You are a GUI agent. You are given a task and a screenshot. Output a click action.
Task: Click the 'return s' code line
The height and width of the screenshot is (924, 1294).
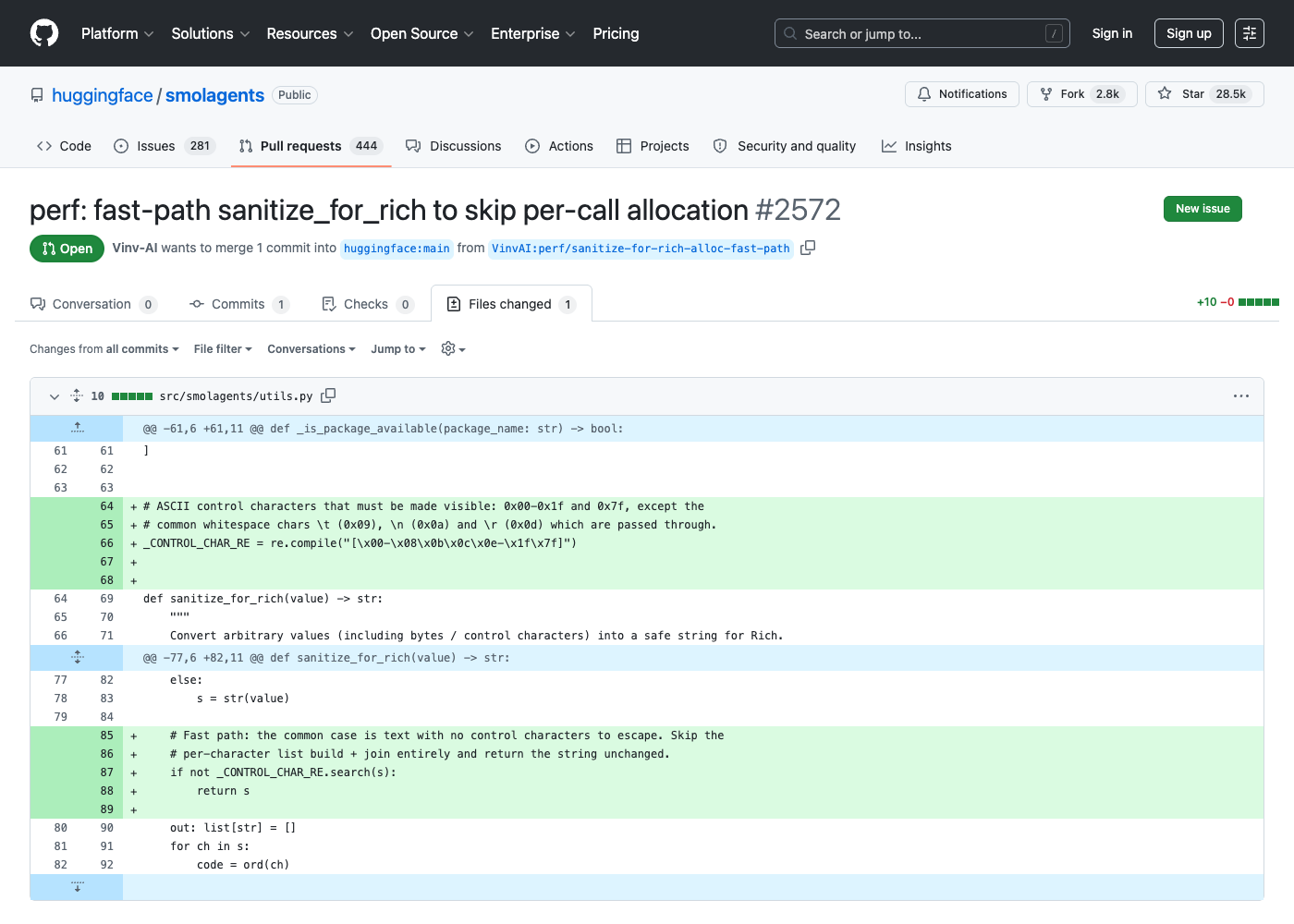pyautogui.click(x=223, y=791)
